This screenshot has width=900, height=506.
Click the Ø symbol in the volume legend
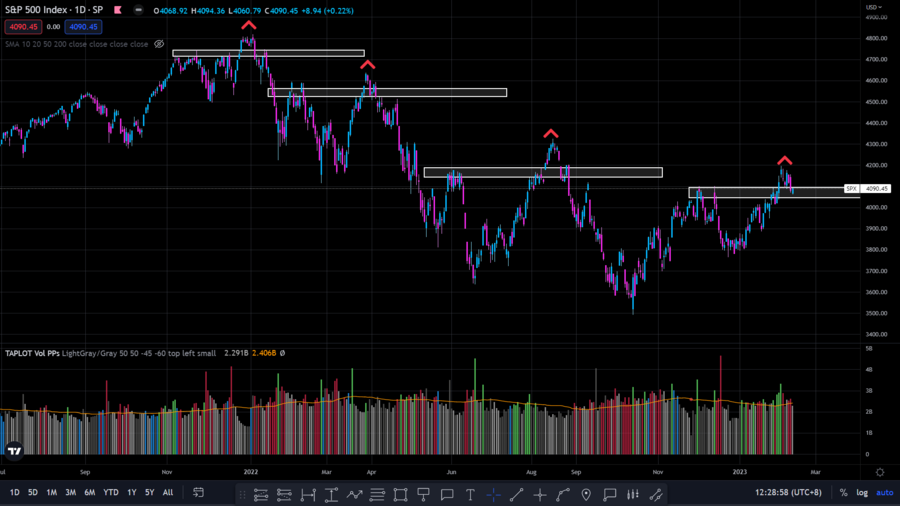point(282,353)
